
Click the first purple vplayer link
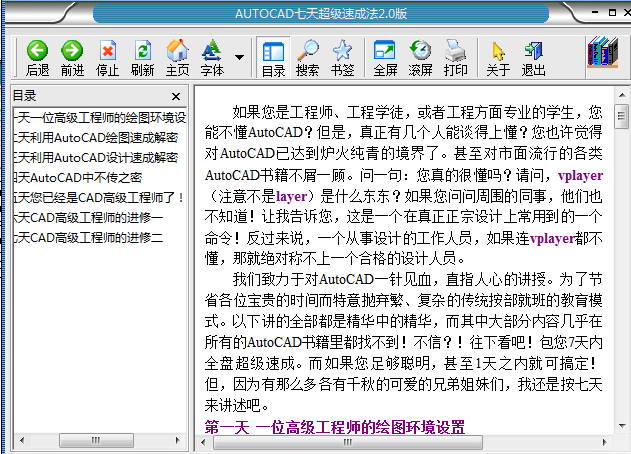[580, 176]
